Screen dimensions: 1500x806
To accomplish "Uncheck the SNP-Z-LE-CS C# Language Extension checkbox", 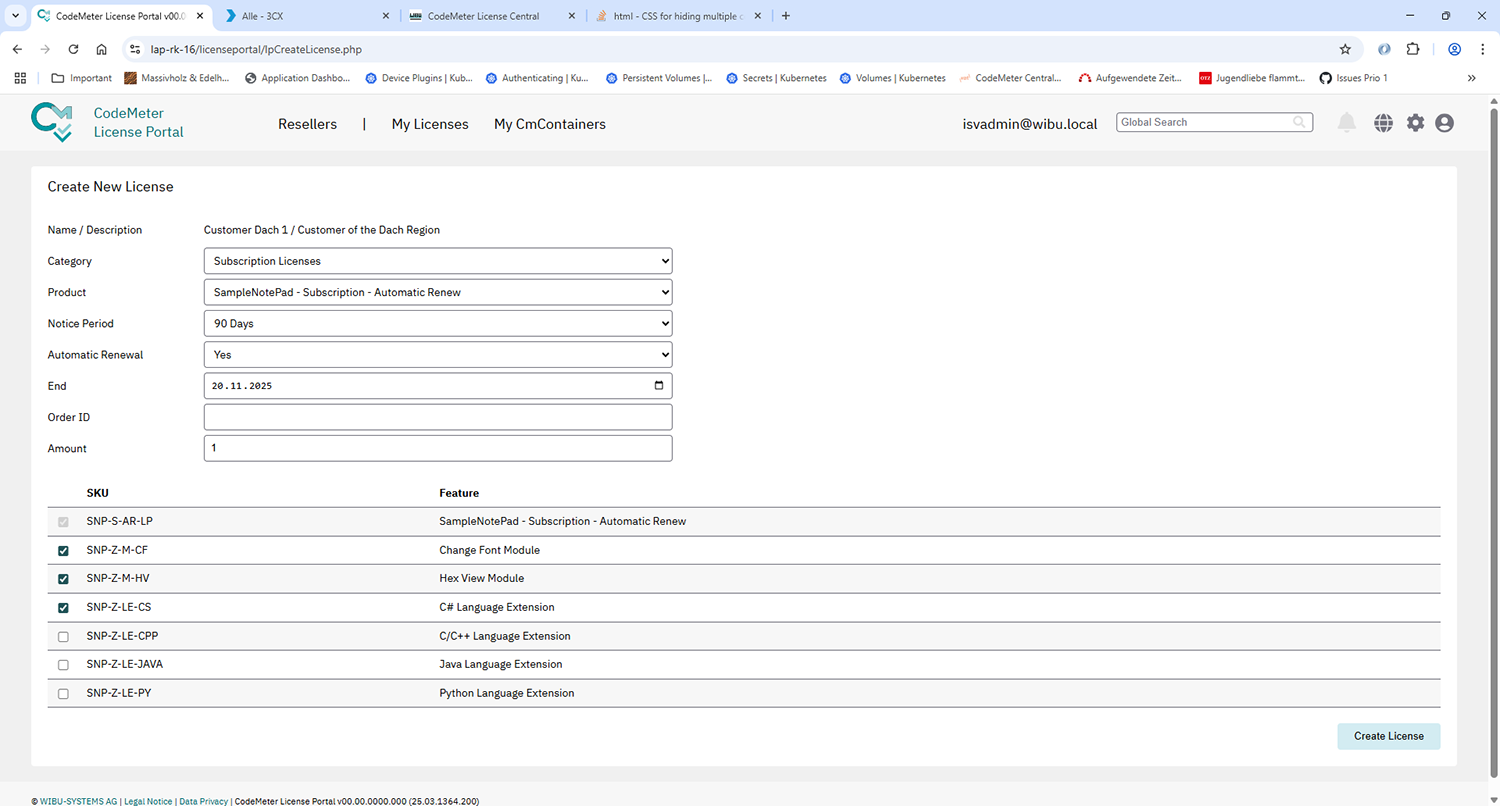I will pos(64,608).
